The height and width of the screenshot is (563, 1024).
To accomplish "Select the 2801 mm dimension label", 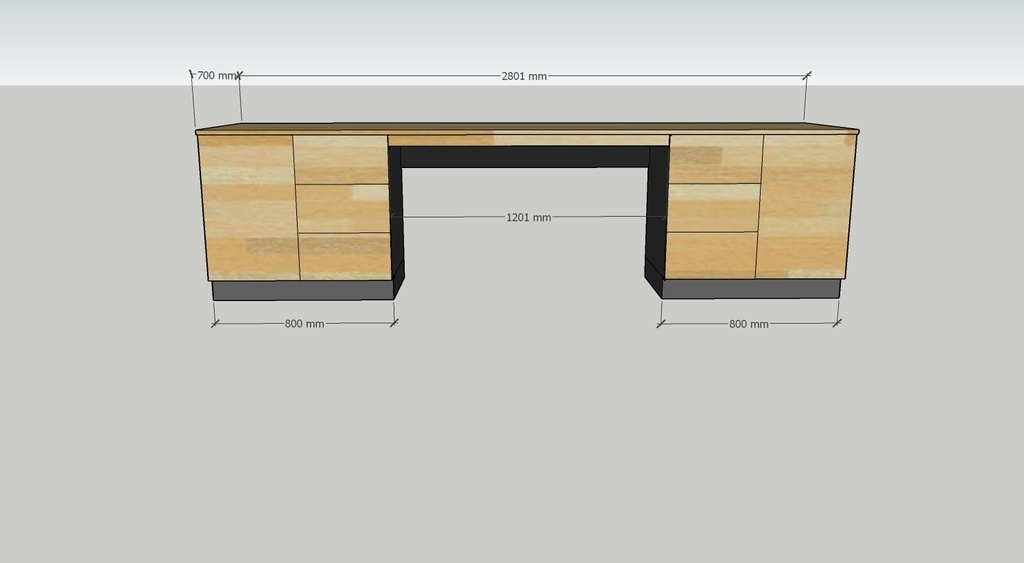I will pyautogui.click(x=524, y=76).
